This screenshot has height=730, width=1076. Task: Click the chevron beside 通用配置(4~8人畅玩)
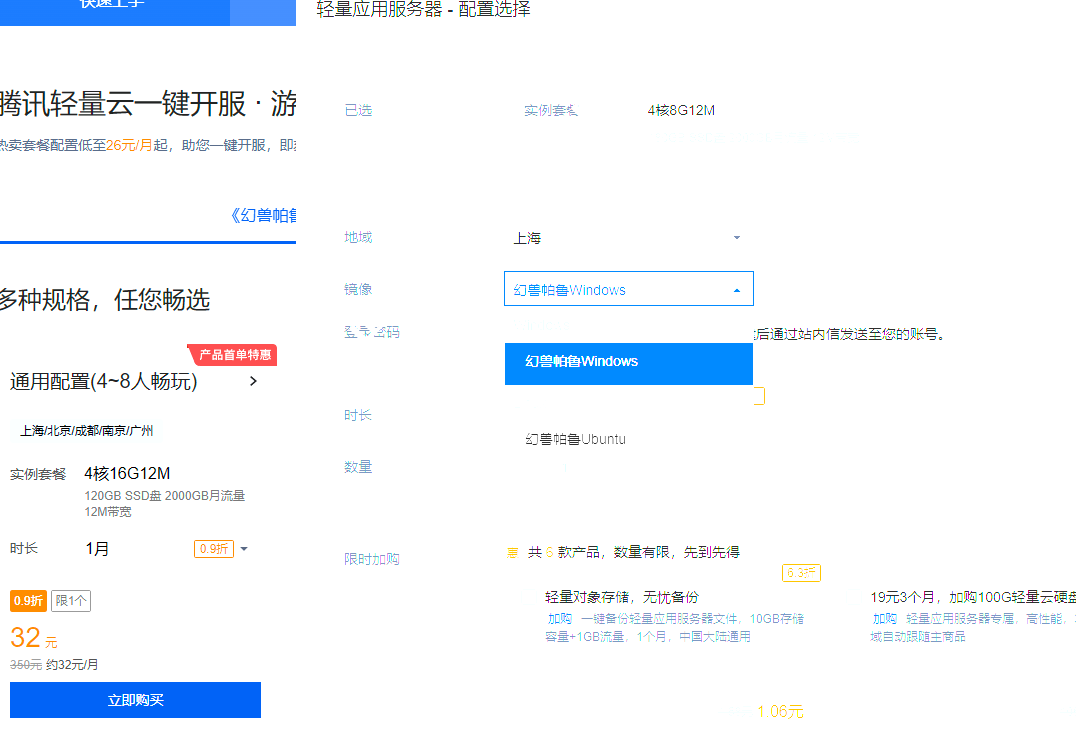(x=253, y=381)
